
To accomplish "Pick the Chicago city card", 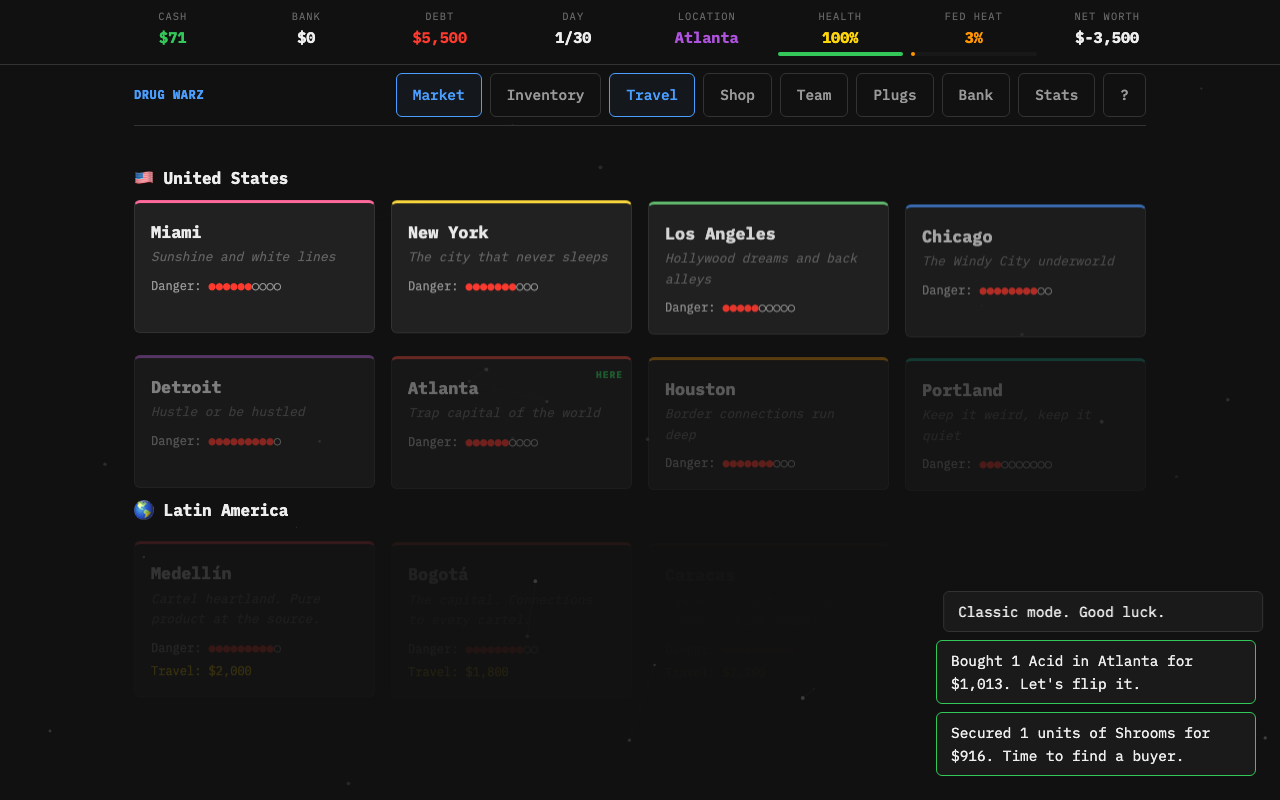I will click(1025, 271).
